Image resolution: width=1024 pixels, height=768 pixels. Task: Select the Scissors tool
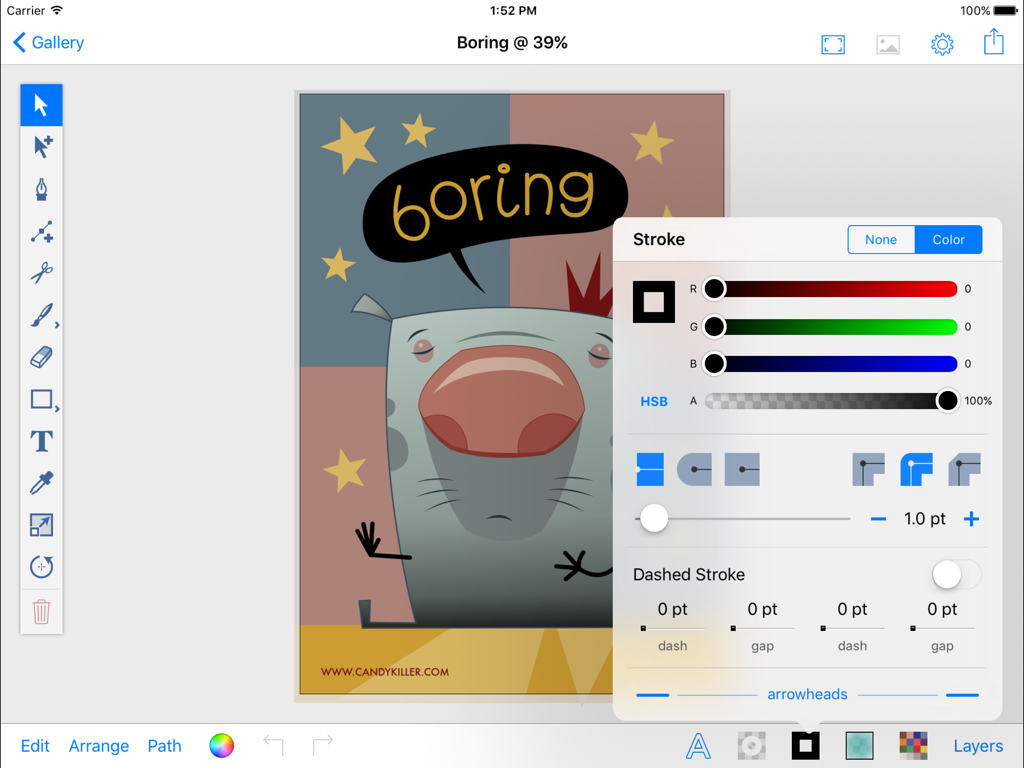[x=41, y=273]
